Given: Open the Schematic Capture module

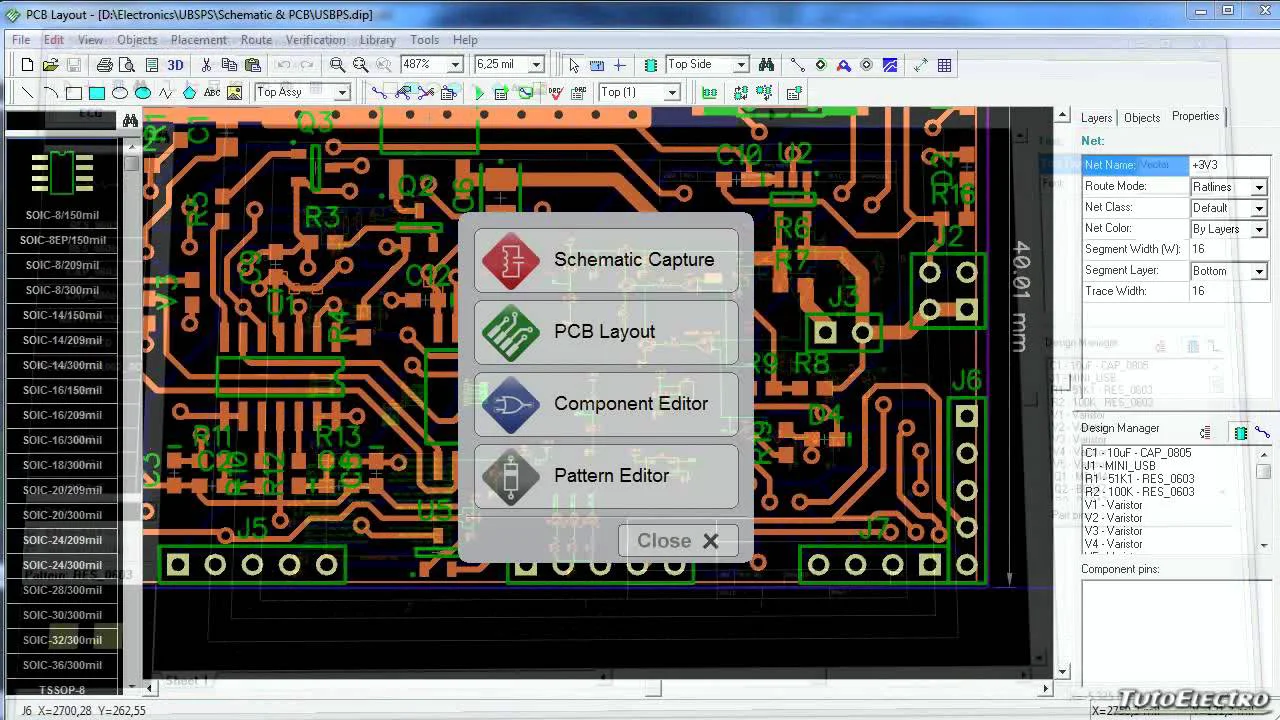Looking at the screenshot, I should coord(606,260).
